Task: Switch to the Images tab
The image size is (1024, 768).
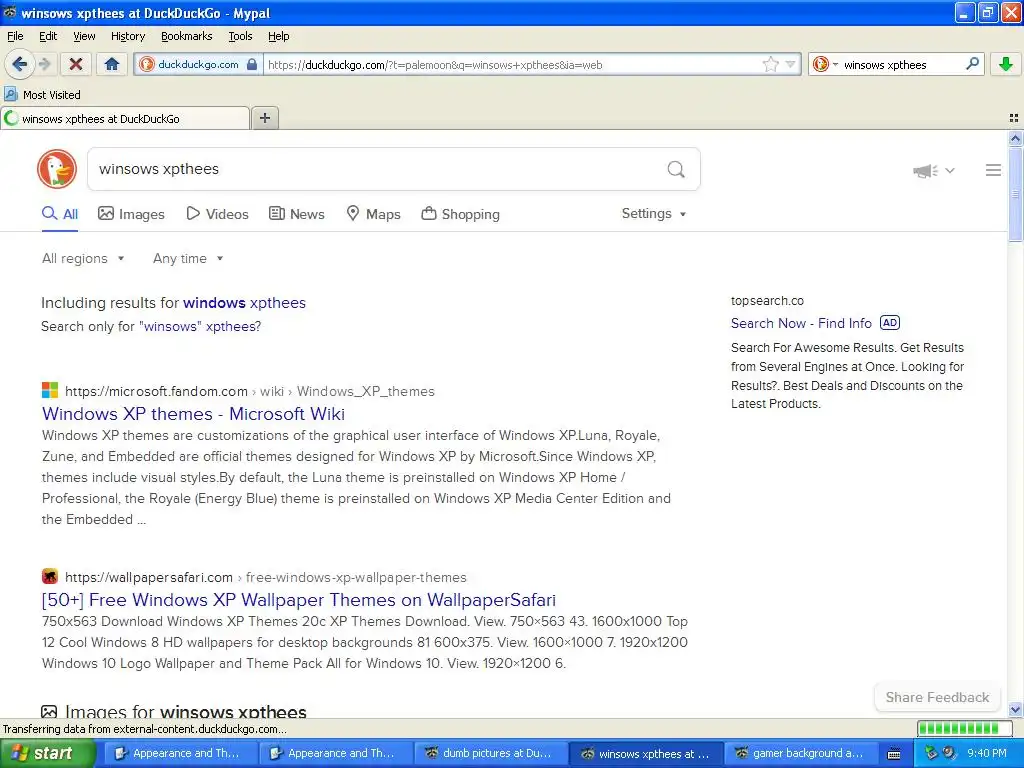Action: (x=131, y=214)
